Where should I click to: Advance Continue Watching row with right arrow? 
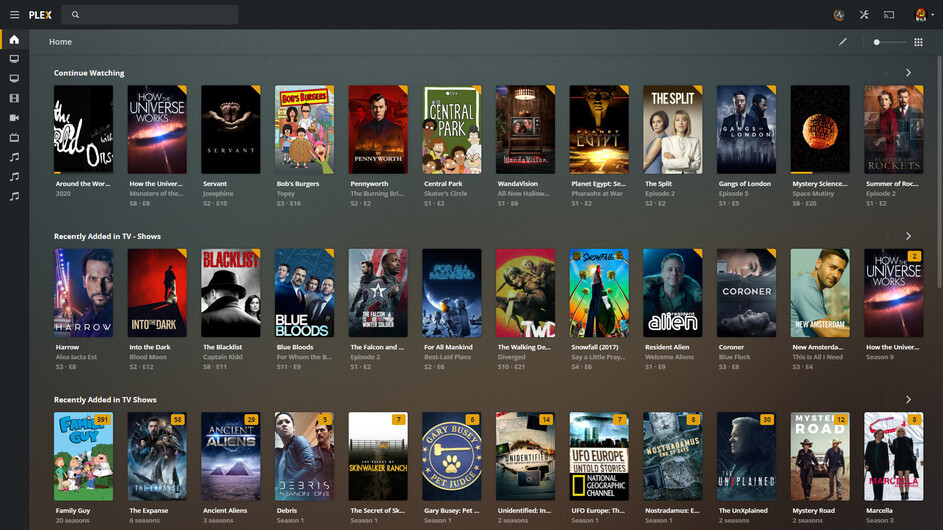click(908, 73)
